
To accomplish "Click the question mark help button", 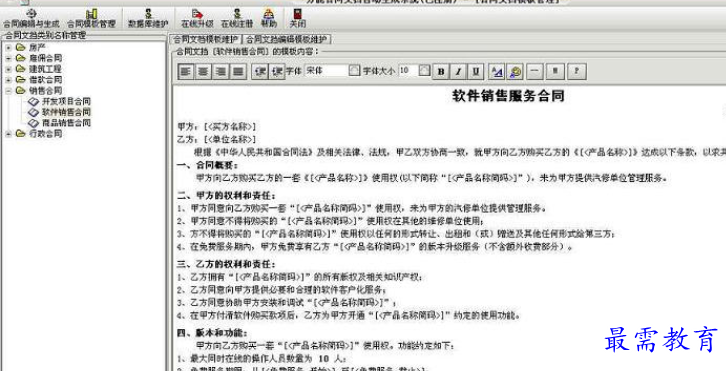I will 576,71.
